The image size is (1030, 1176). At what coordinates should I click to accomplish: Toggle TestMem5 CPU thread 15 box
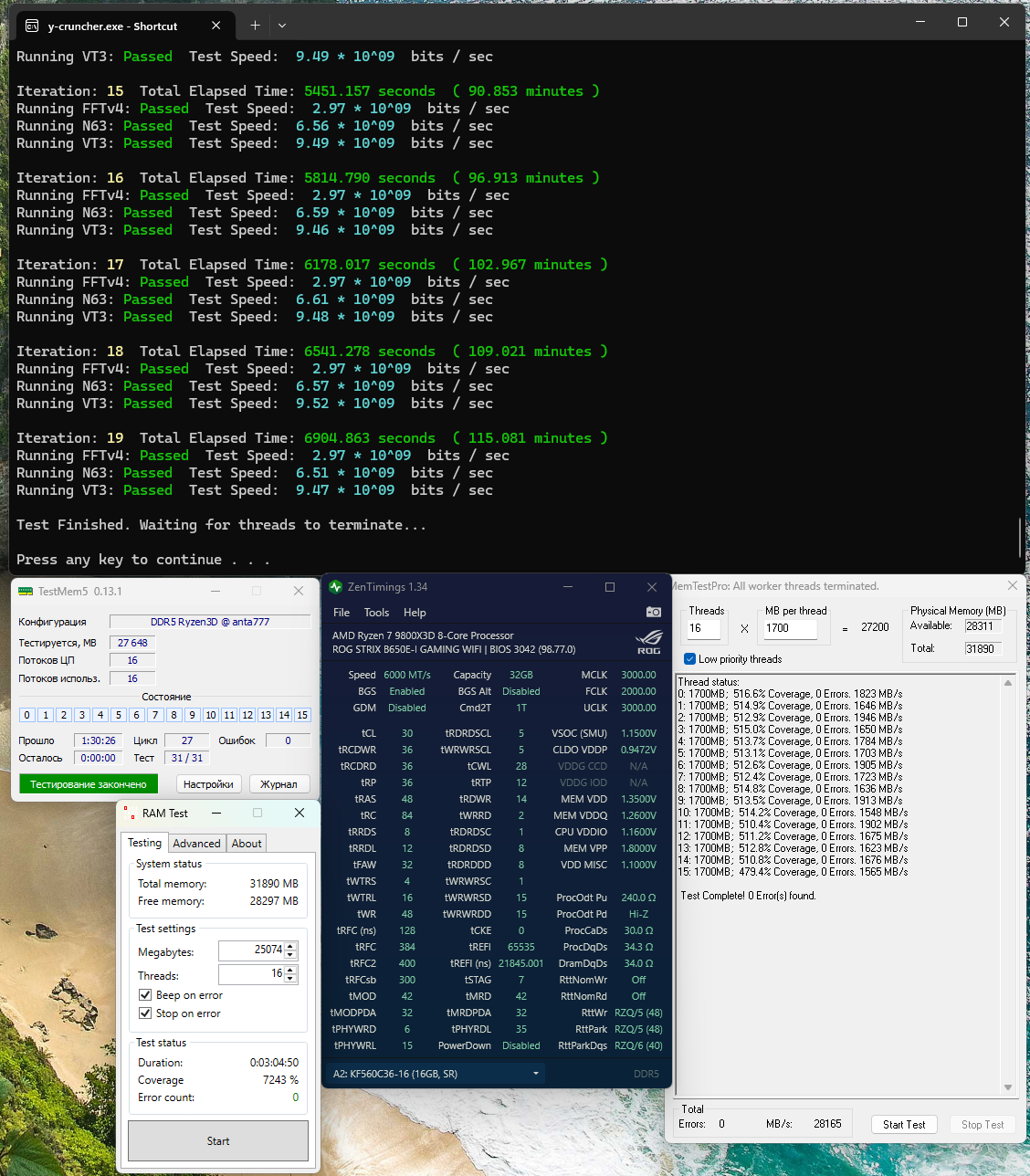pyautogui.click(x=302, y=715)
